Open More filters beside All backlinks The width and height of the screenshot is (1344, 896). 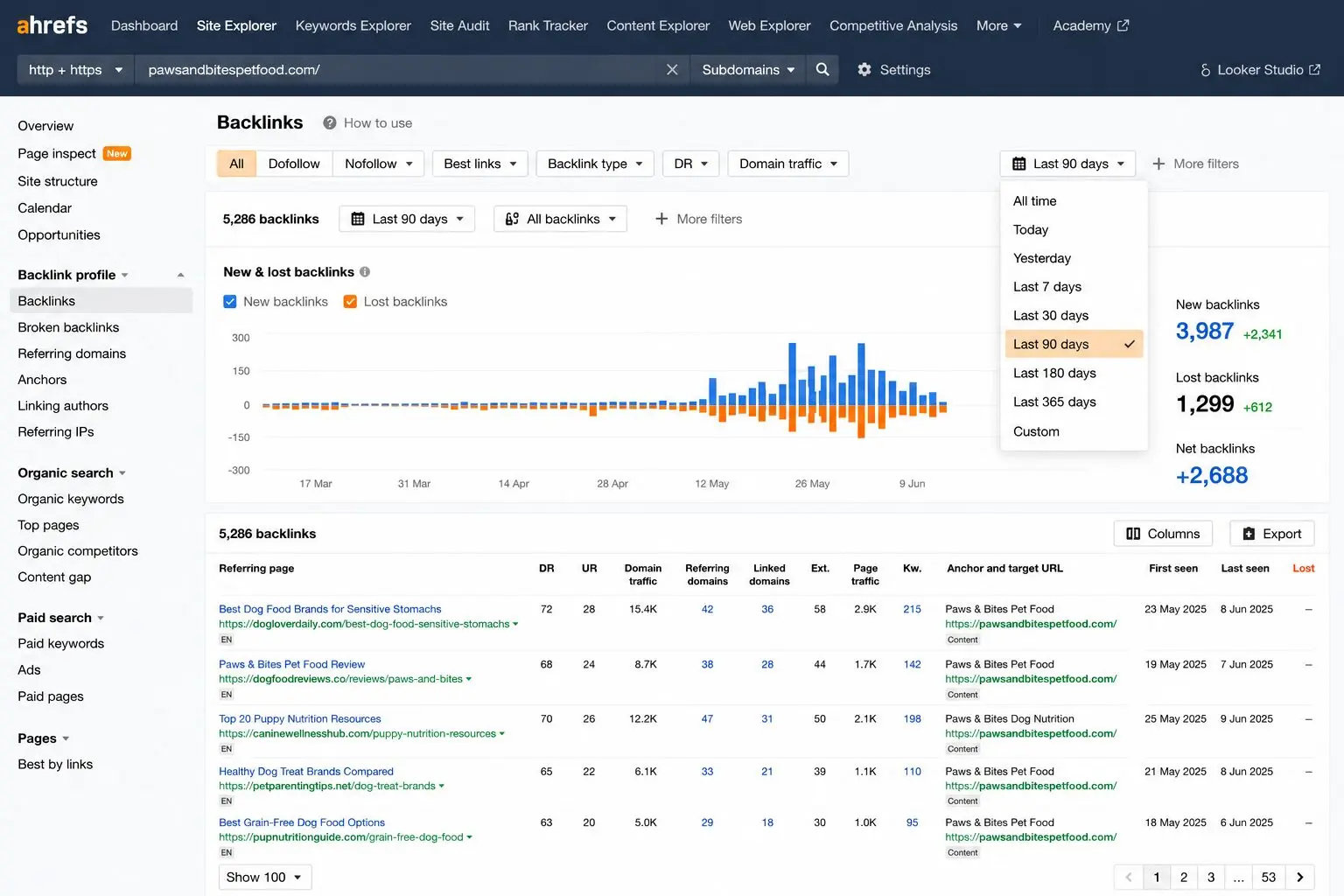click(698, 219)
